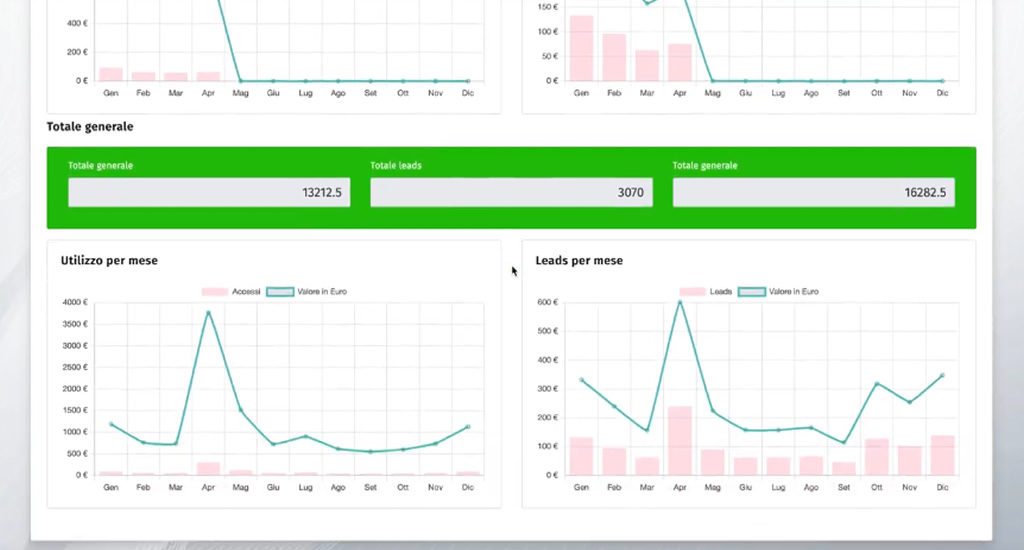Screen dimensions: 1024x550
Task: Toggle Valore in Euro legend in Utilizzo chart
Action: [x=307, y=291]
